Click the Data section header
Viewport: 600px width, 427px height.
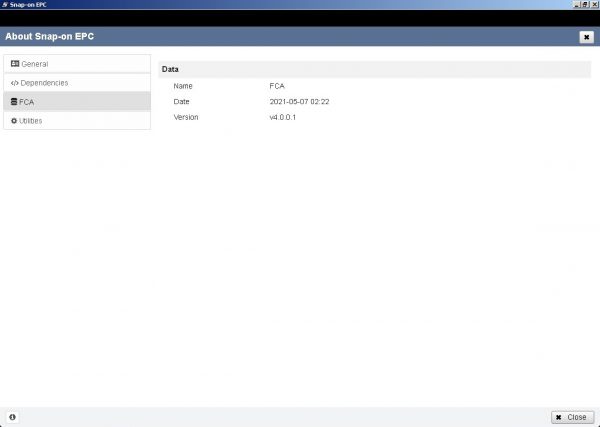(375, 69)
